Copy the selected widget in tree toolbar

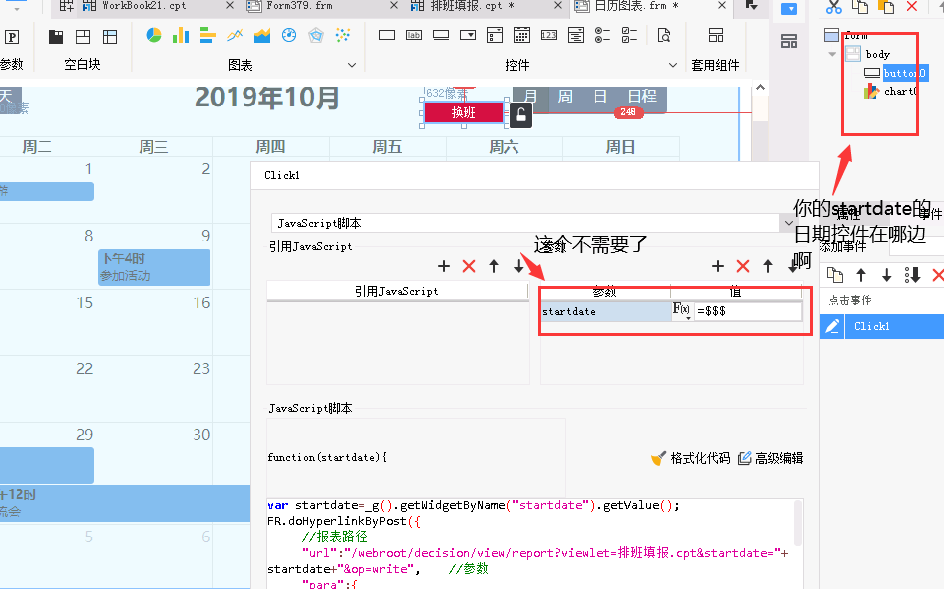[x=860, y=7]
